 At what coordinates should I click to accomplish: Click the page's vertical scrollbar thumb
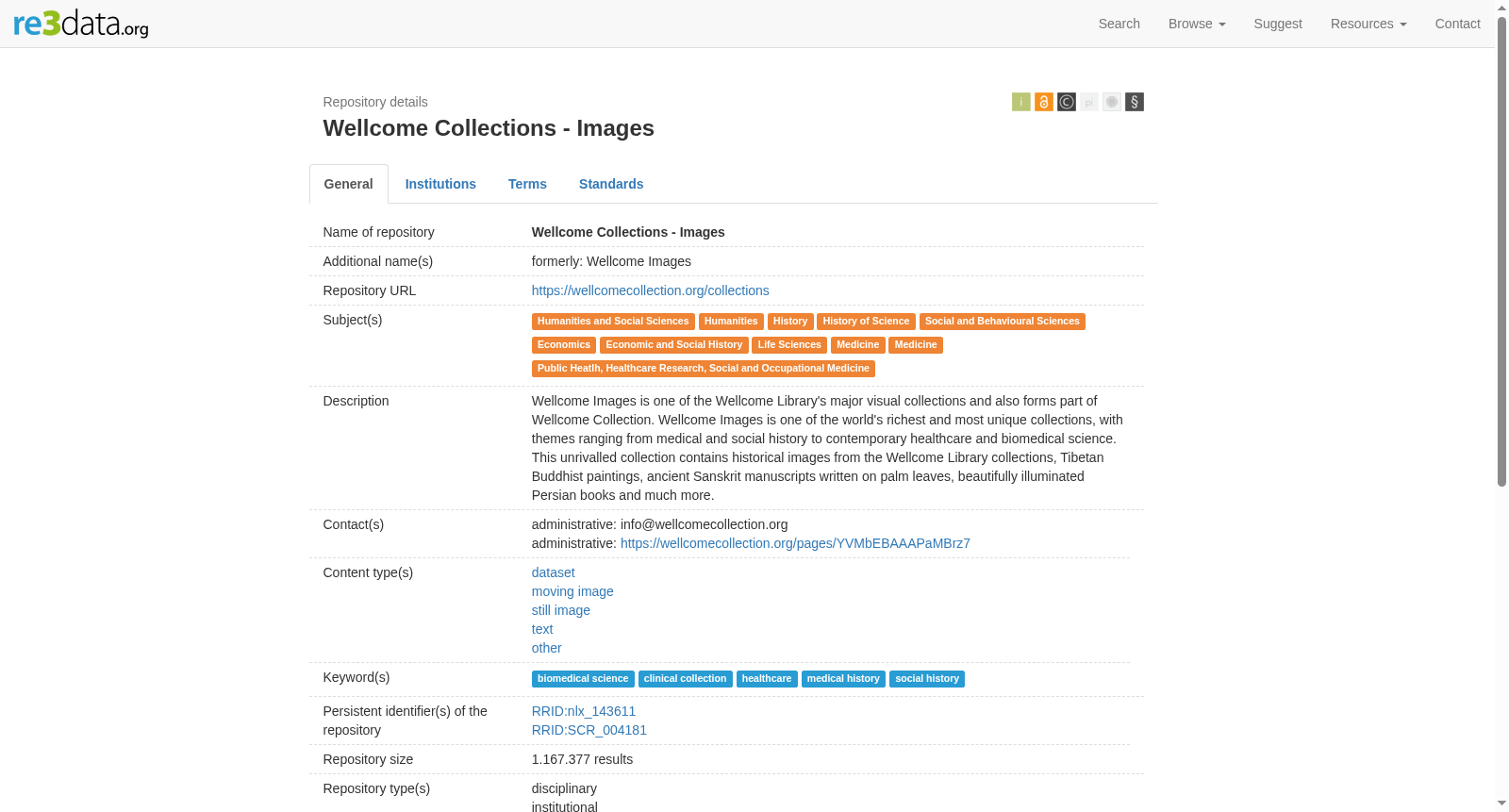pos(1501,252)
